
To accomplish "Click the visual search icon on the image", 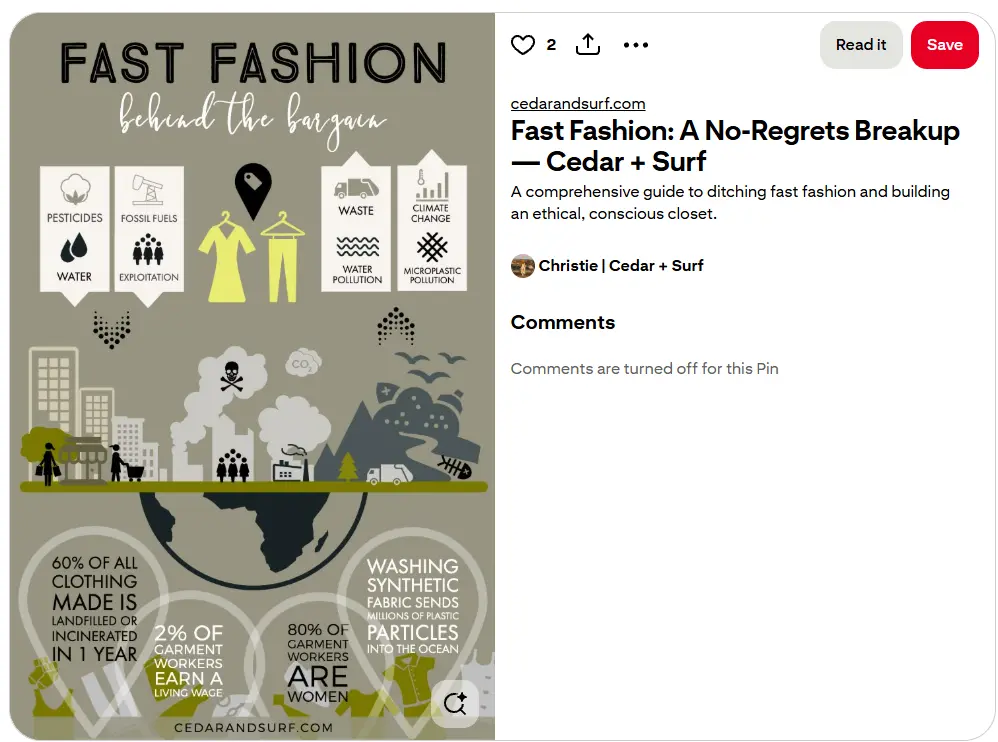I will click(x=456, y=704).
